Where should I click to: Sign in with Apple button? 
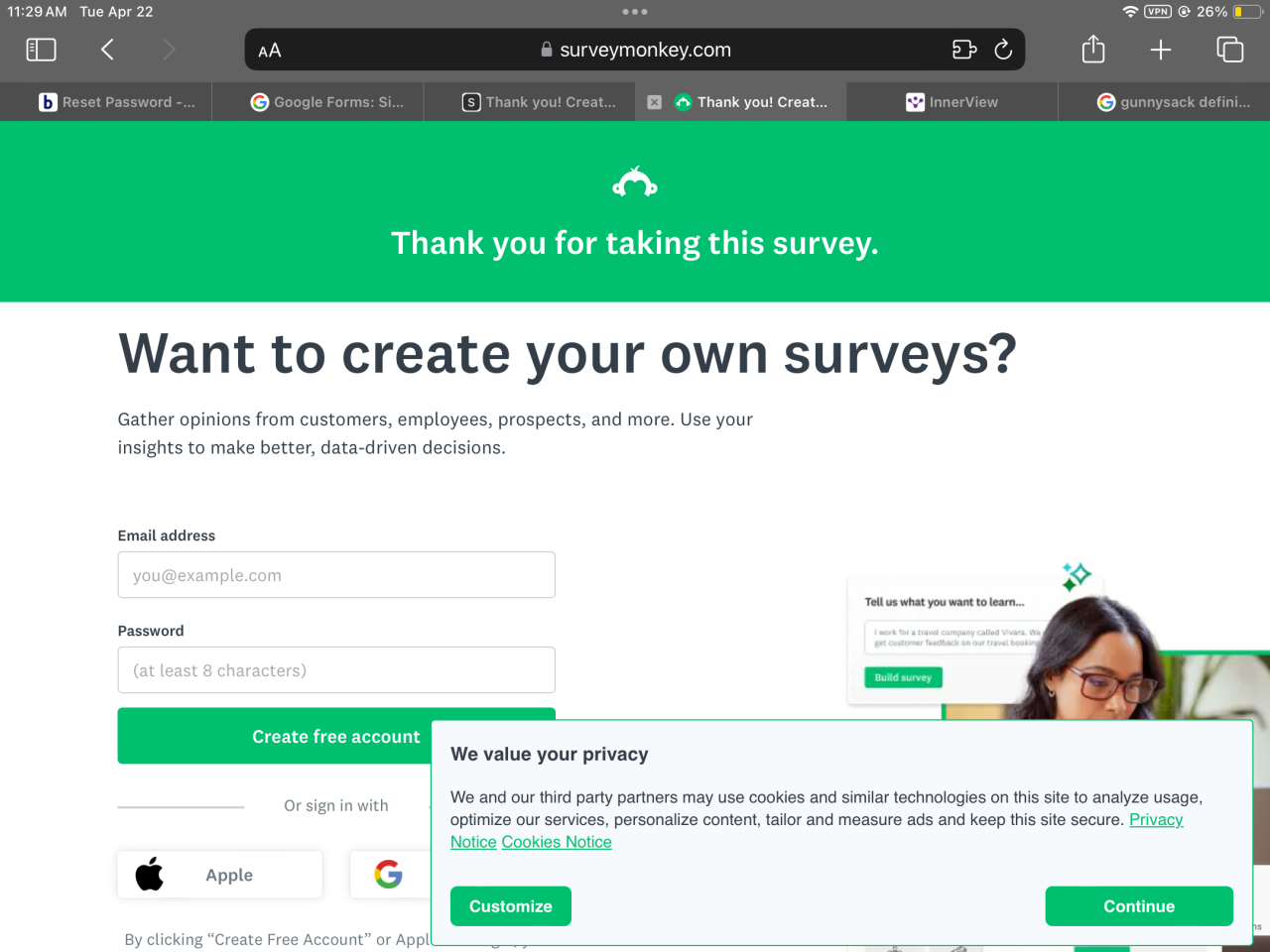point(219,875)
